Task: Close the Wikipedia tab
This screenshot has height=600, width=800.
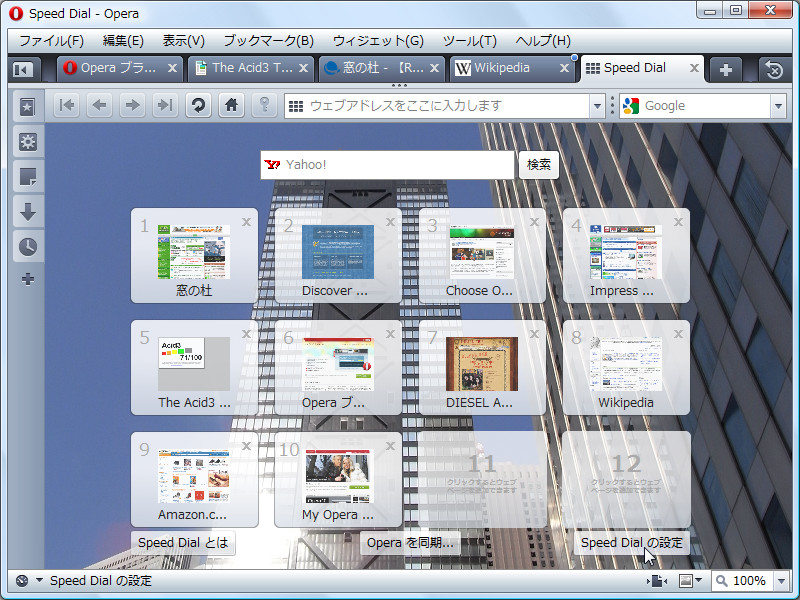Action: coord(564,68)
